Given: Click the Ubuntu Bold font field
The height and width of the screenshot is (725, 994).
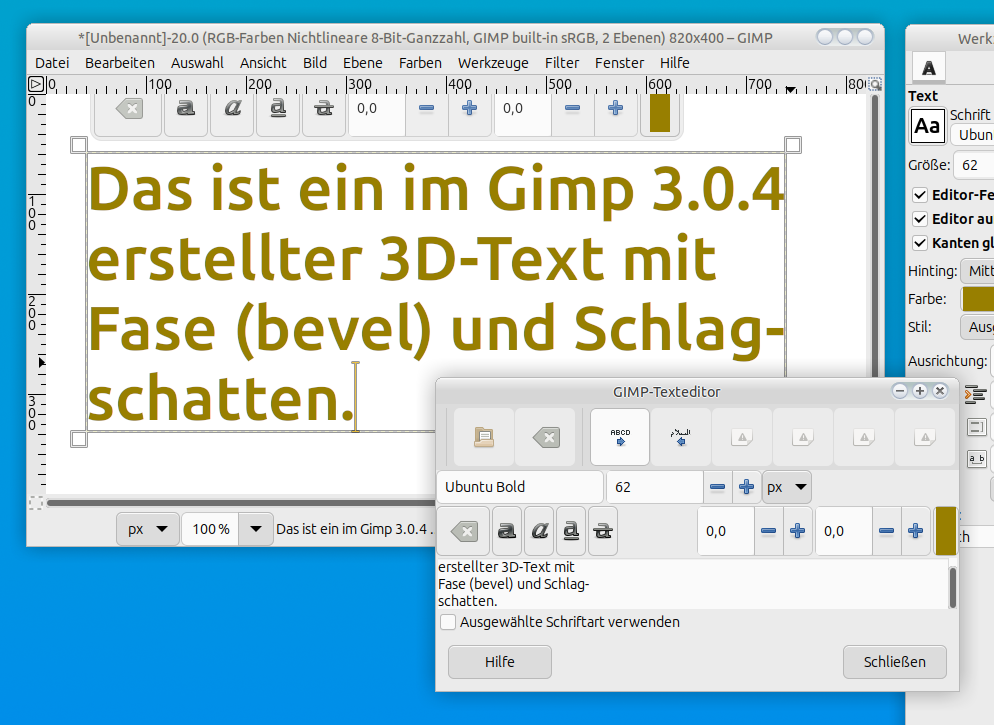Looking at the screenshot, I should [520, 487].
